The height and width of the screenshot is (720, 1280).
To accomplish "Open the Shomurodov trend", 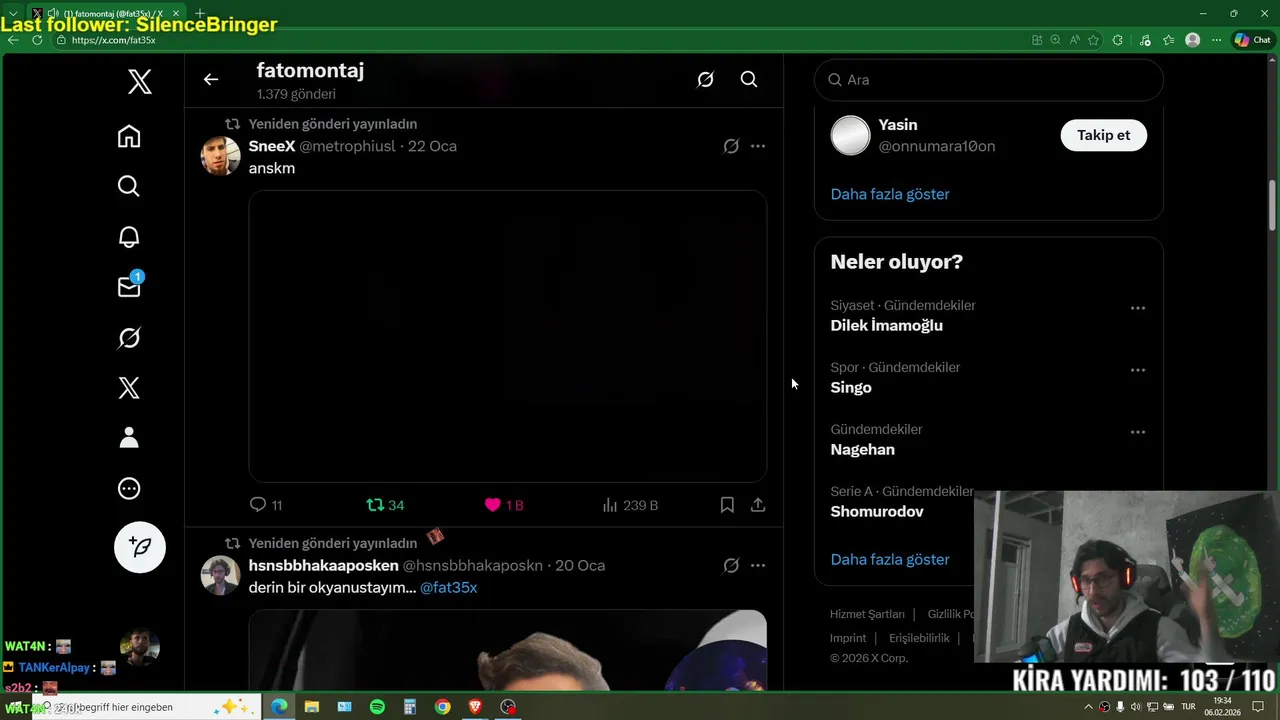I will [x=877, y=511].
